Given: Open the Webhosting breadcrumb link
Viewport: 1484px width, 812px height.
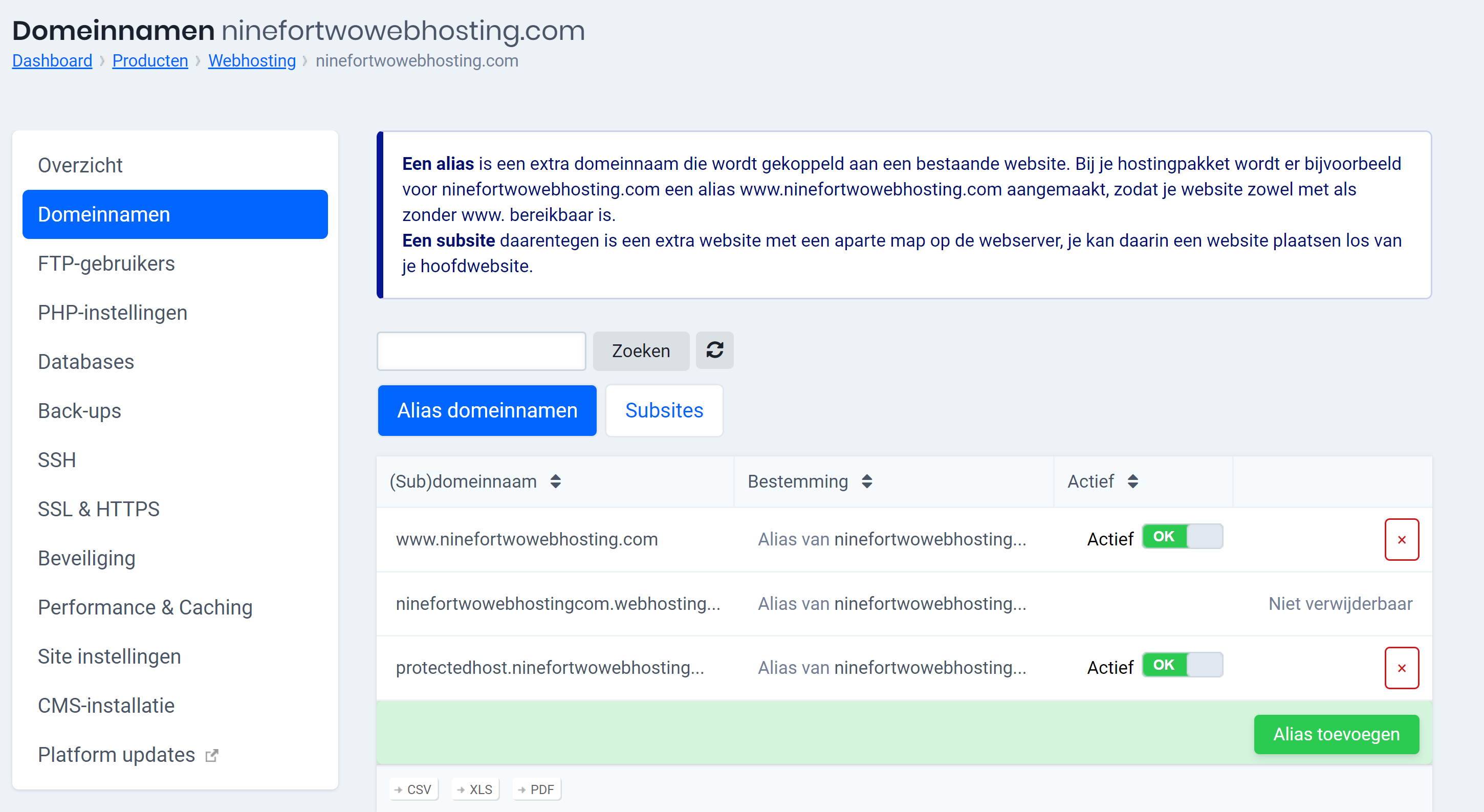Looking at the screenshot, I should [252, 60].
